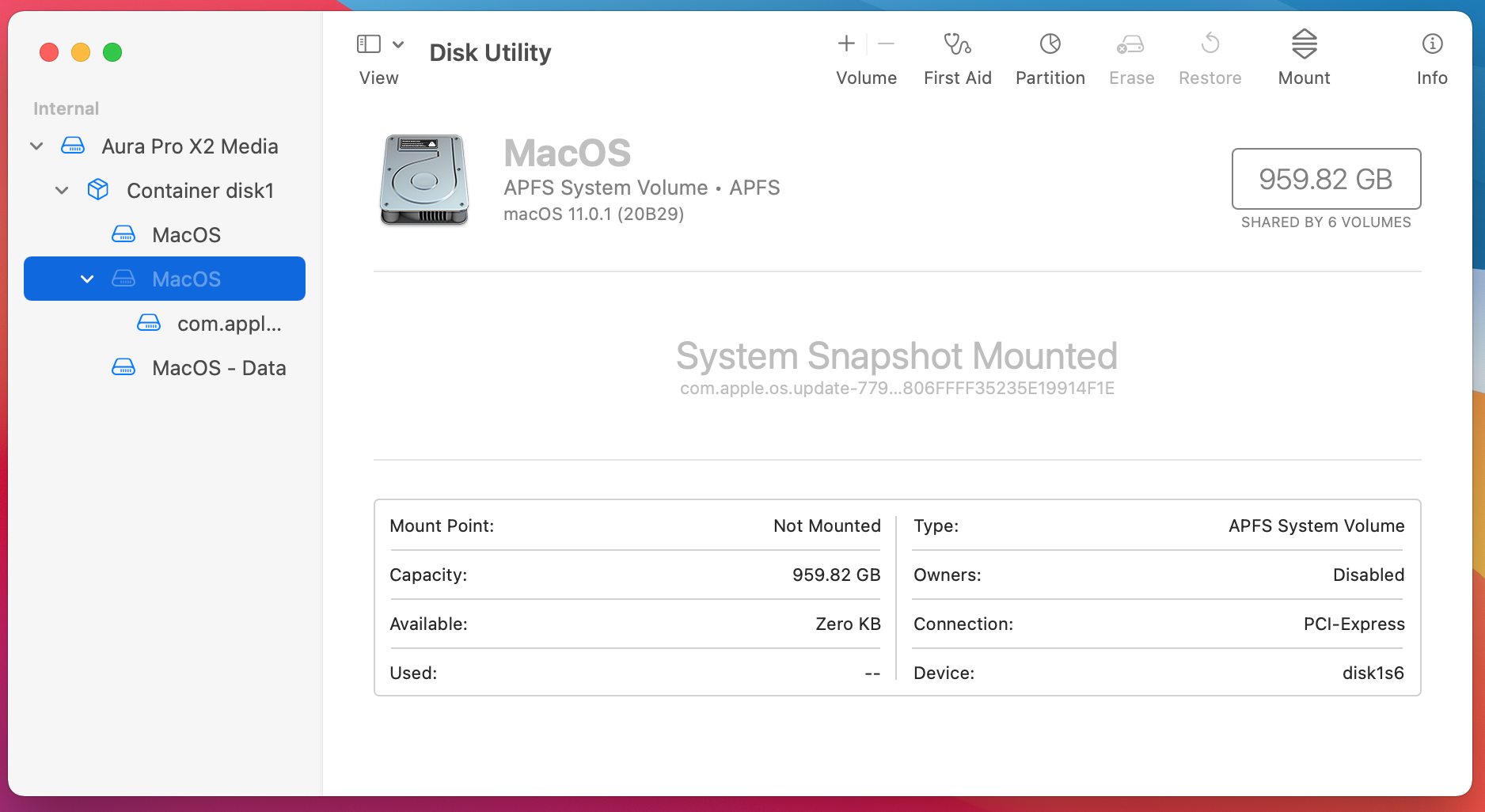Click the disk1s6 device value

(1373, 674)
